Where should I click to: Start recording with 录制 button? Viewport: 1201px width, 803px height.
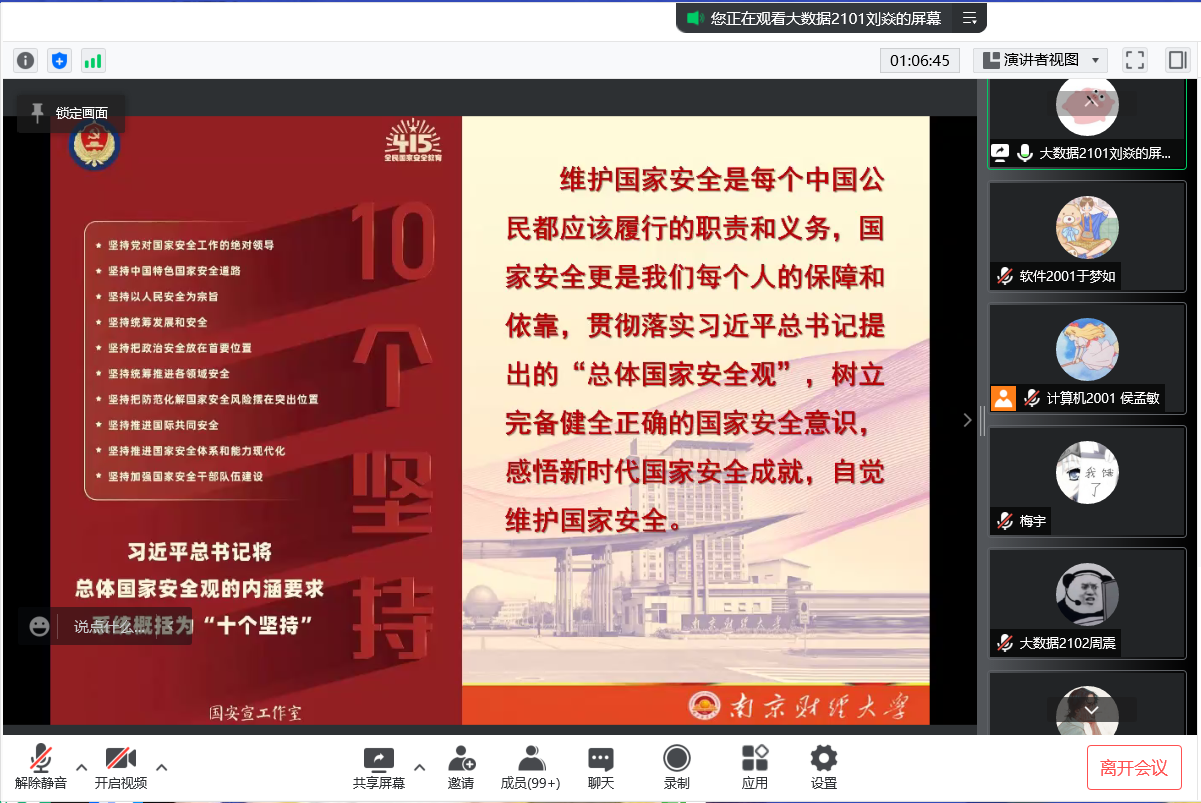(x=677, y=767)
